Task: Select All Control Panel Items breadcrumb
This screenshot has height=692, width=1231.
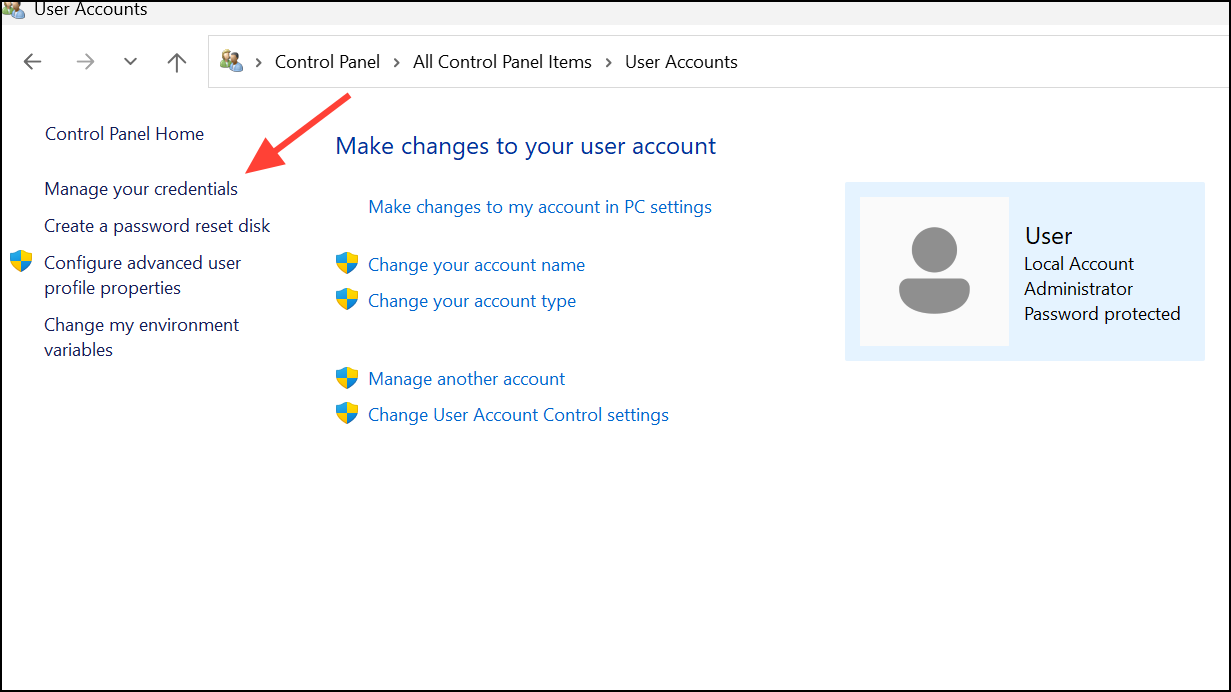Action: point(502,62)
